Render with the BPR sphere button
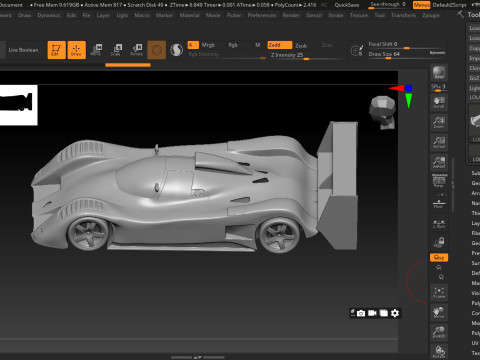The width and height of the screenshot is (480, 360). tap(439, 73)
